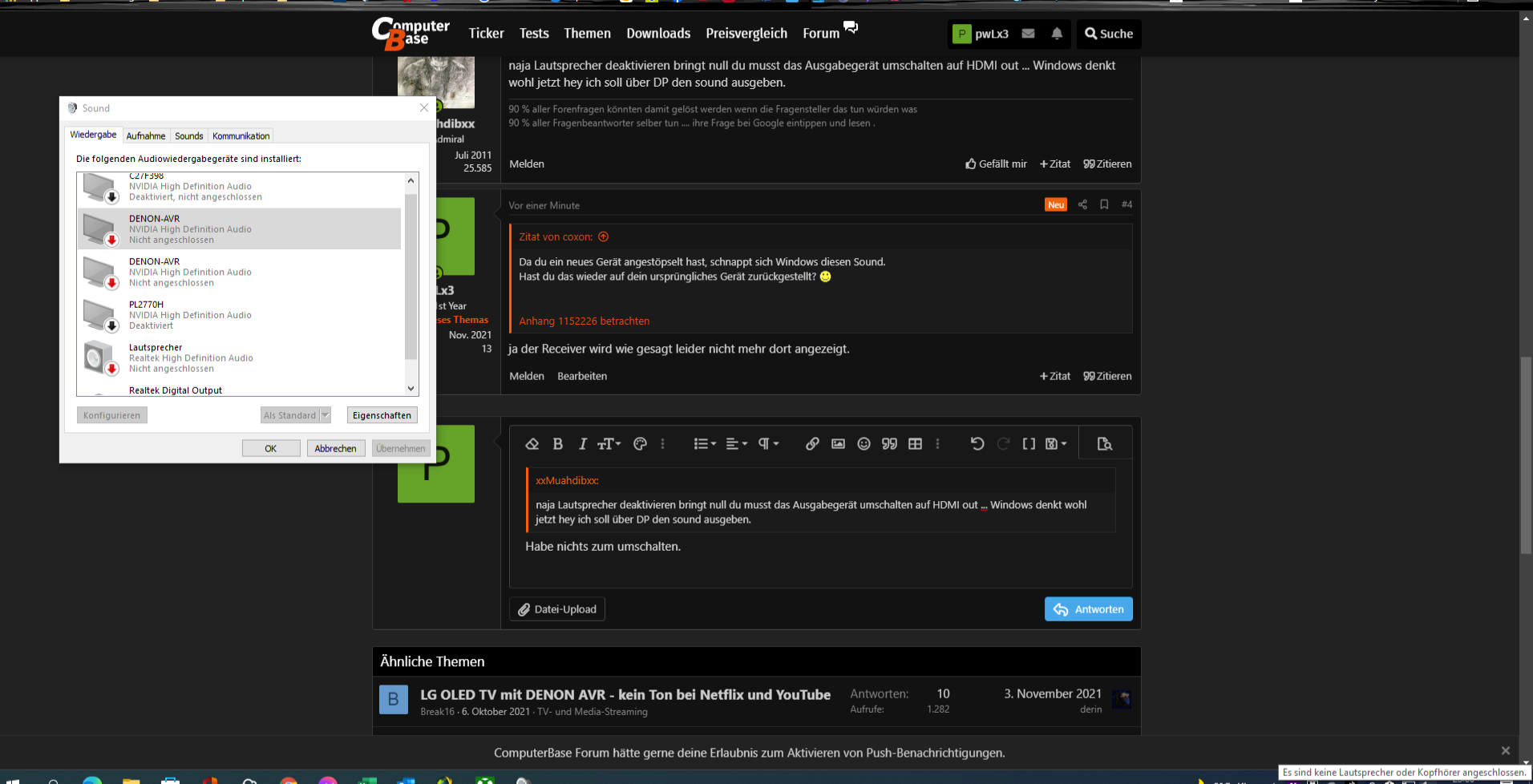Switch to Sounds tab in Sound dialog
Screen dimensions: 1533x784
(x=189, y=135)
